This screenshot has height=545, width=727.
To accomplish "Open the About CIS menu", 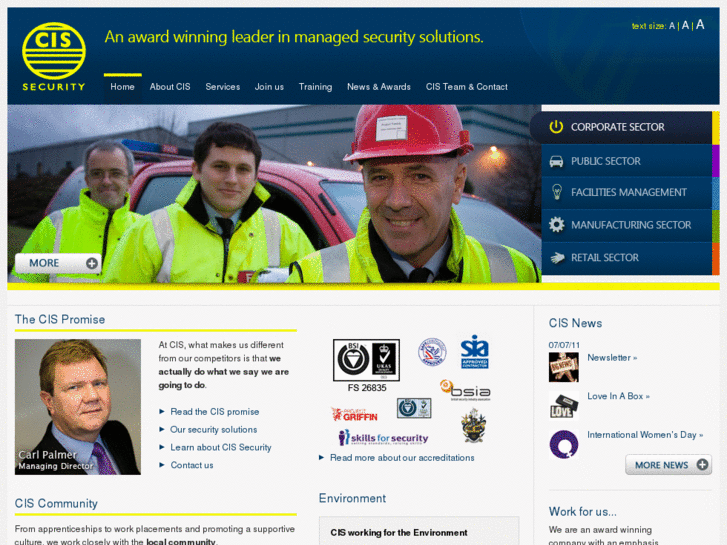I will coord(170,87).
